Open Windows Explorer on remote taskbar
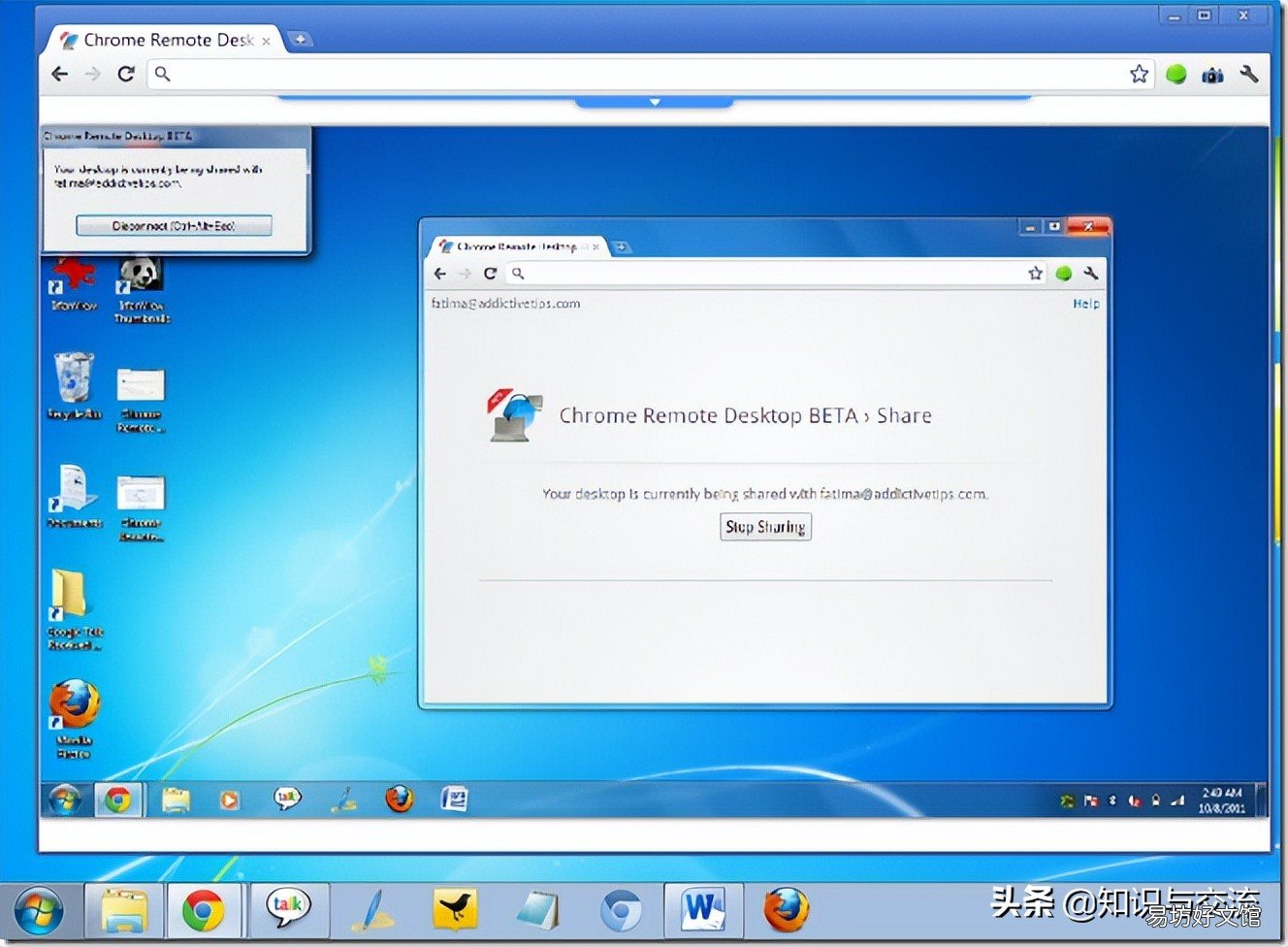The width and height of the screenshot is (1288, 947). [x=176, y=800]
